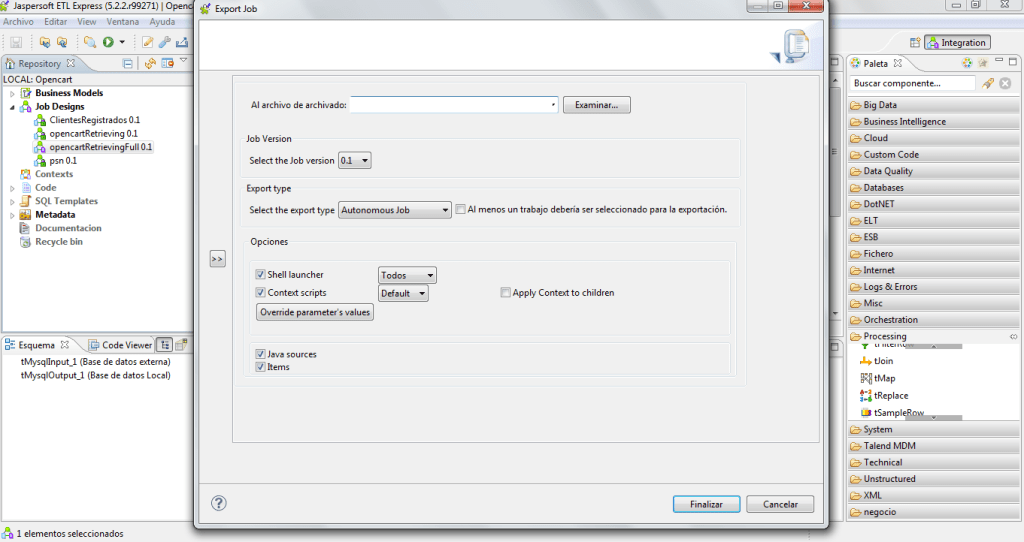Screen dimensions: 1024x542
Task: Click the tReplace component icon
Action: pos(866,395)
